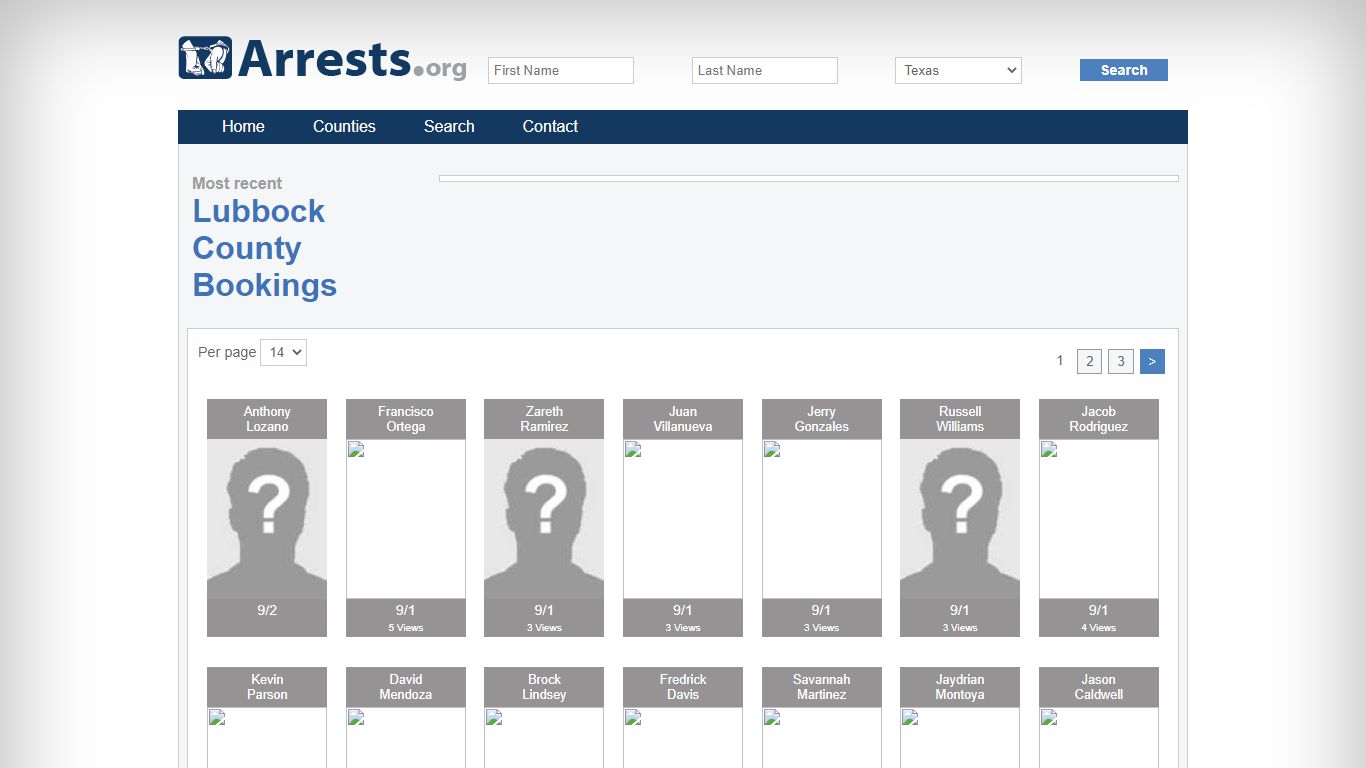
Task: Open the Counties menu item
Action: 344,126
